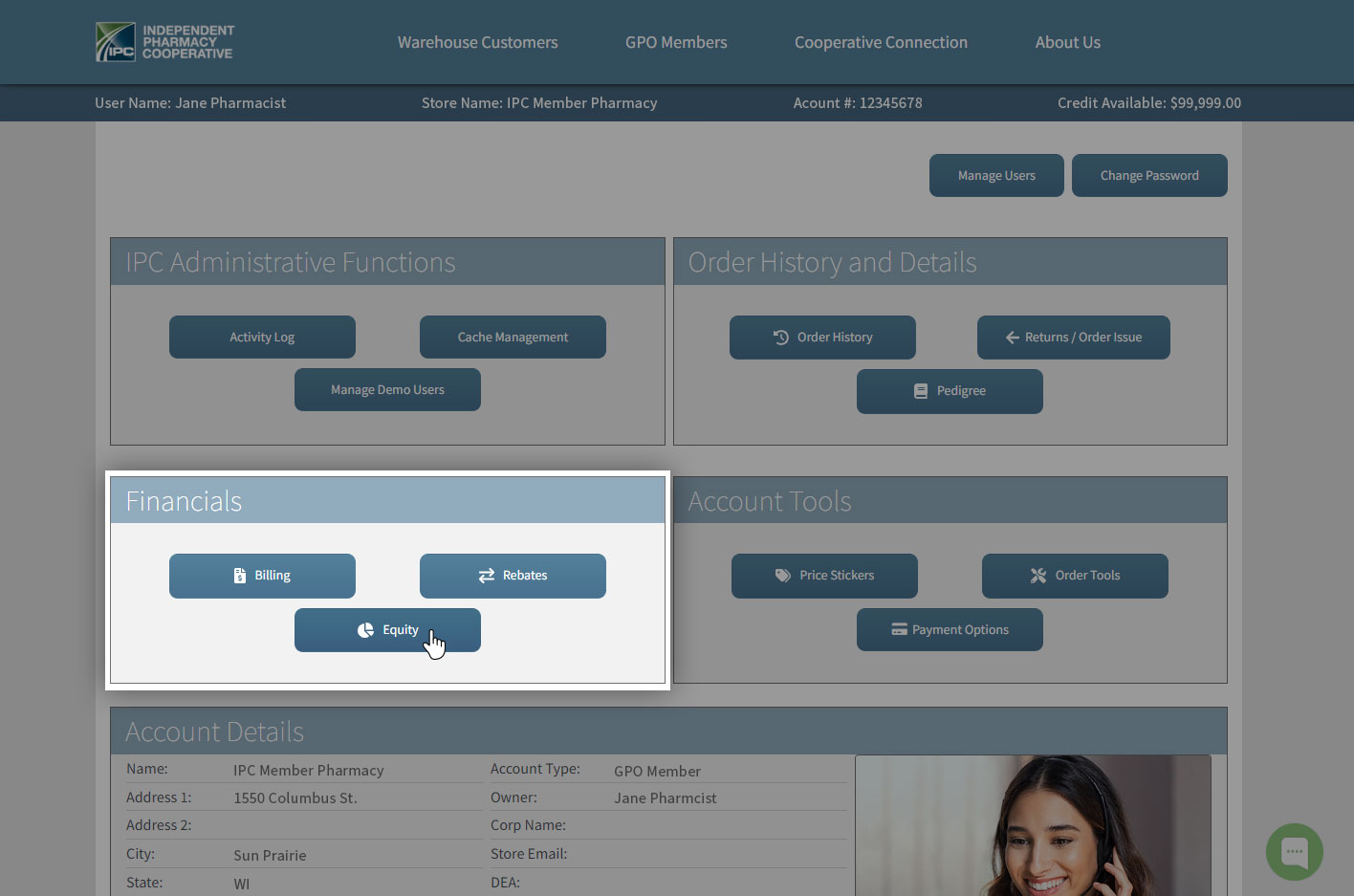The image size is (1354, 896).
Task: Open Returns / Order Issue
Action: pyautogui.click(x=1074, y=338)
